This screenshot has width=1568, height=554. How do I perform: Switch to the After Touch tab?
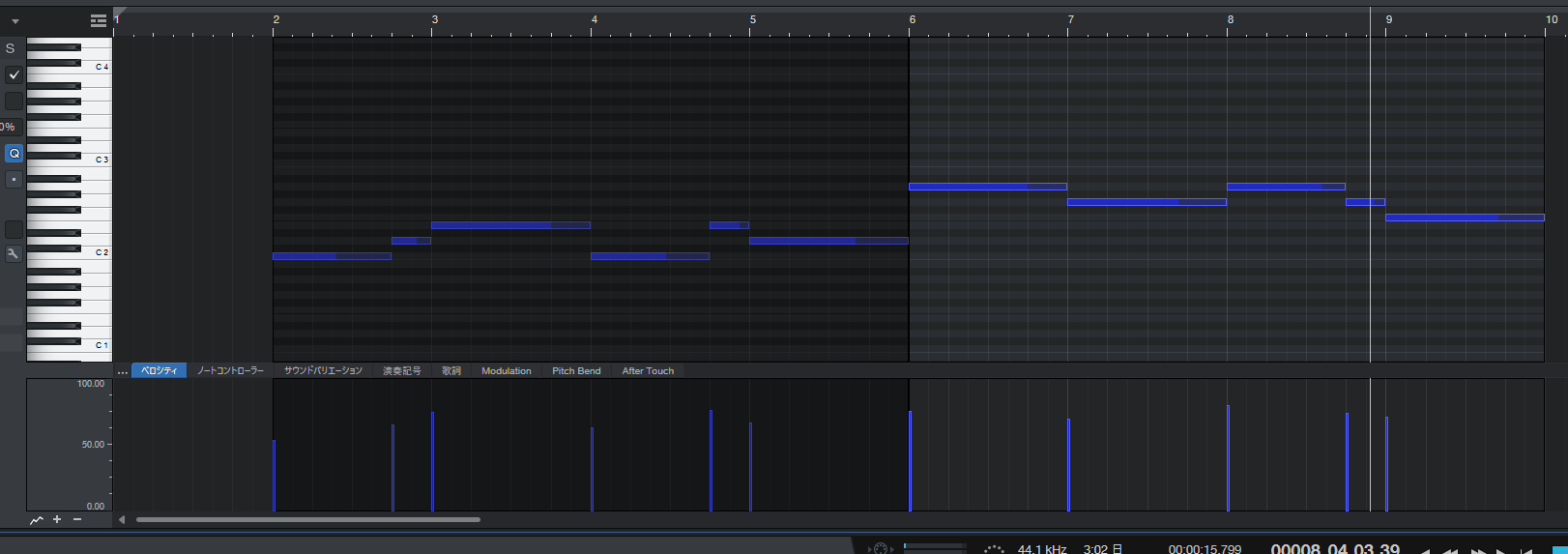(x=648, y=370)
